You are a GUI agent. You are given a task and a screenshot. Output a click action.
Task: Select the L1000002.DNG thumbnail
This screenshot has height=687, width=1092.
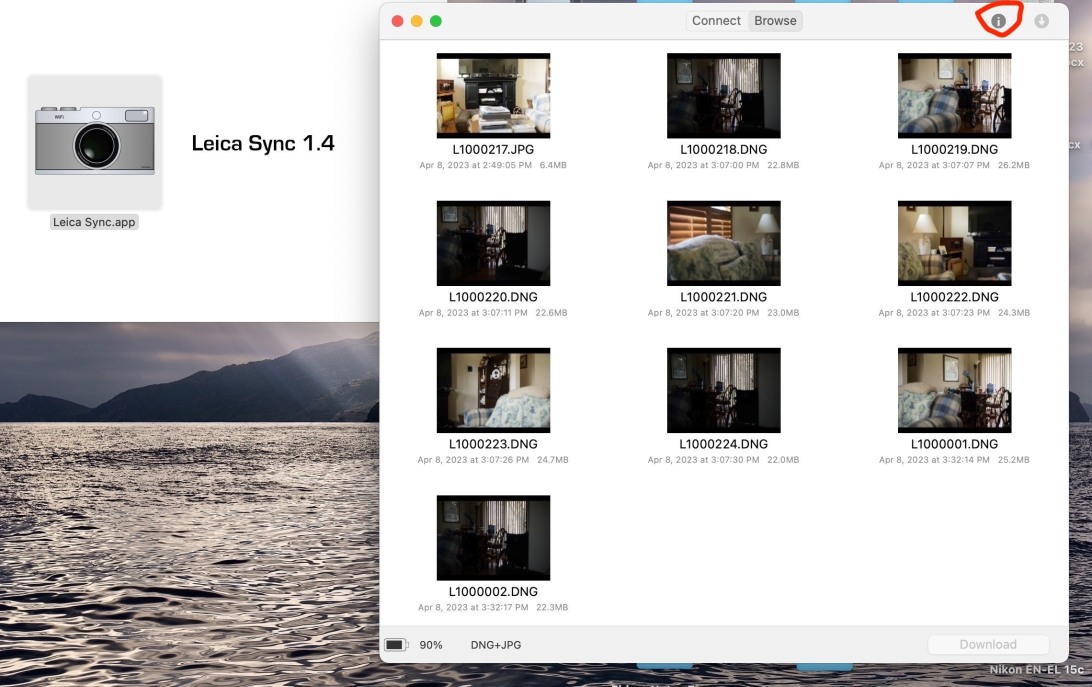(x=493, y=538)
